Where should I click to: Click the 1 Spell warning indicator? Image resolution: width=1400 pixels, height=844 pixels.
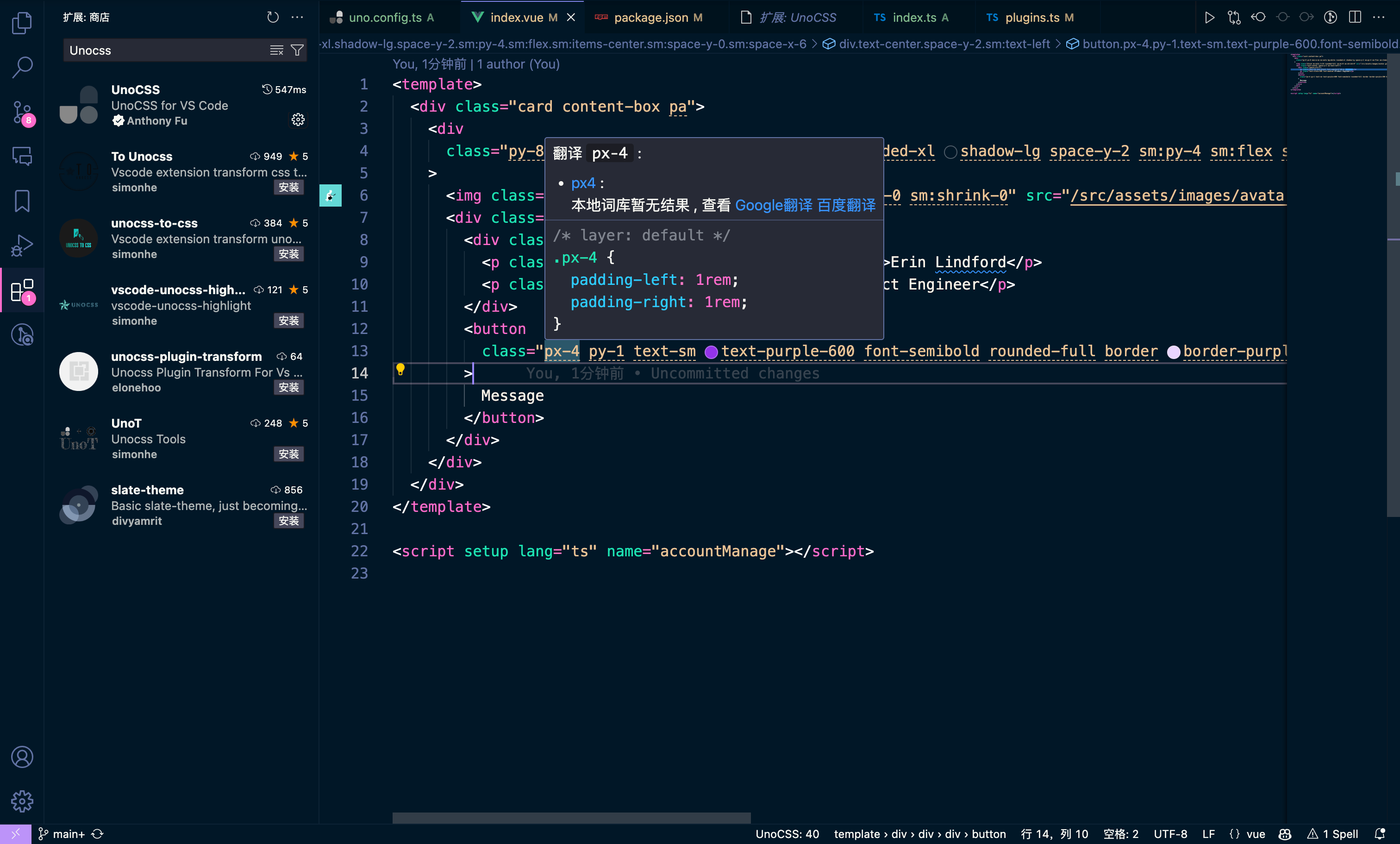(1332, 834)
